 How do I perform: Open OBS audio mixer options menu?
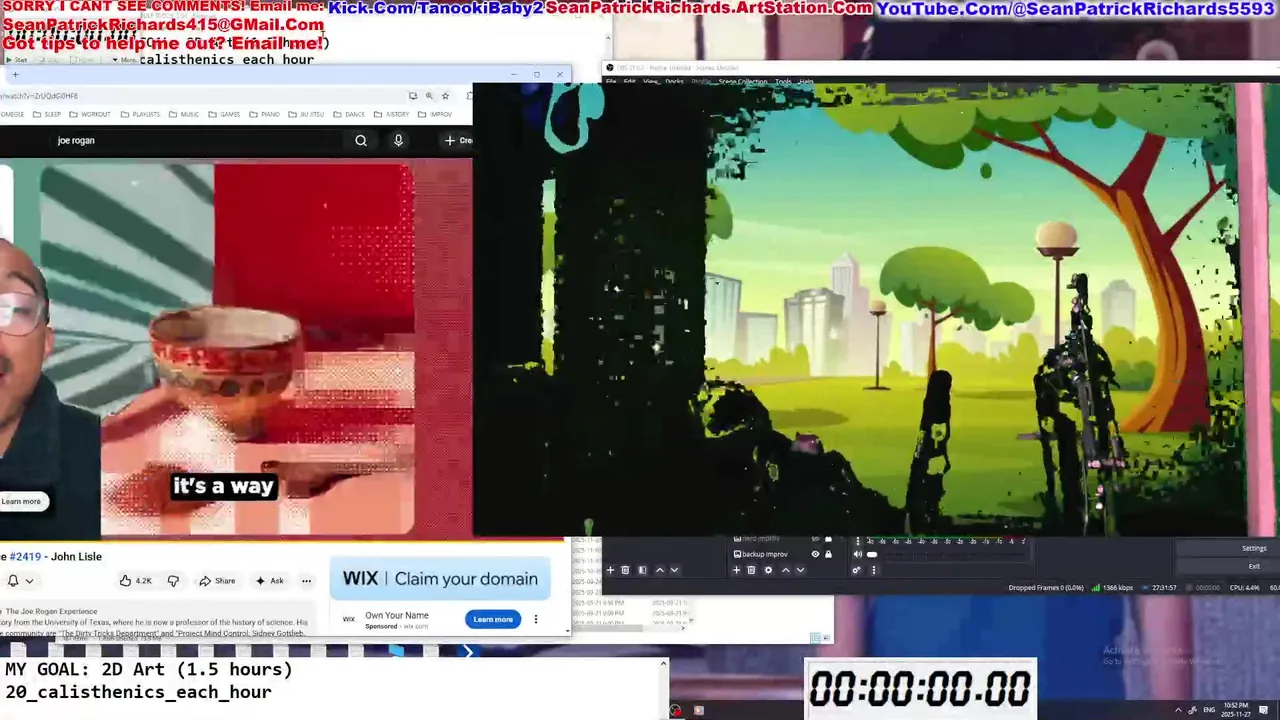coord(874,570)
